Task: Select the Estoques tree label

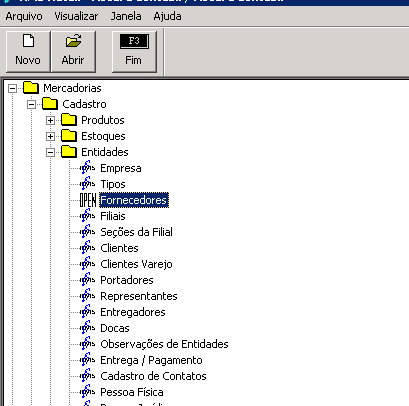Action: (103, 136)
